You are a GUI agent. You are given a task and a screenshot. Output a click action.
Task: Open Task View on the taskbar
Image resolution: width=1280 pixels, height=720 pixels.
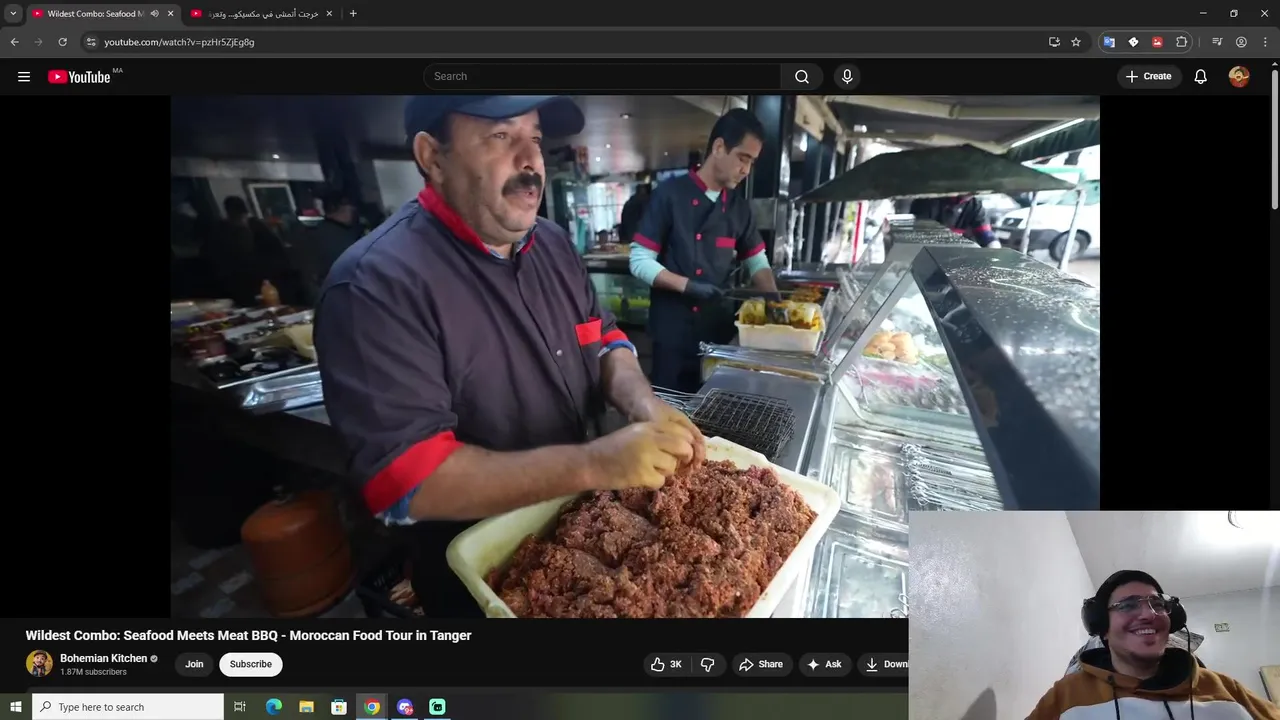coord(240,707)
